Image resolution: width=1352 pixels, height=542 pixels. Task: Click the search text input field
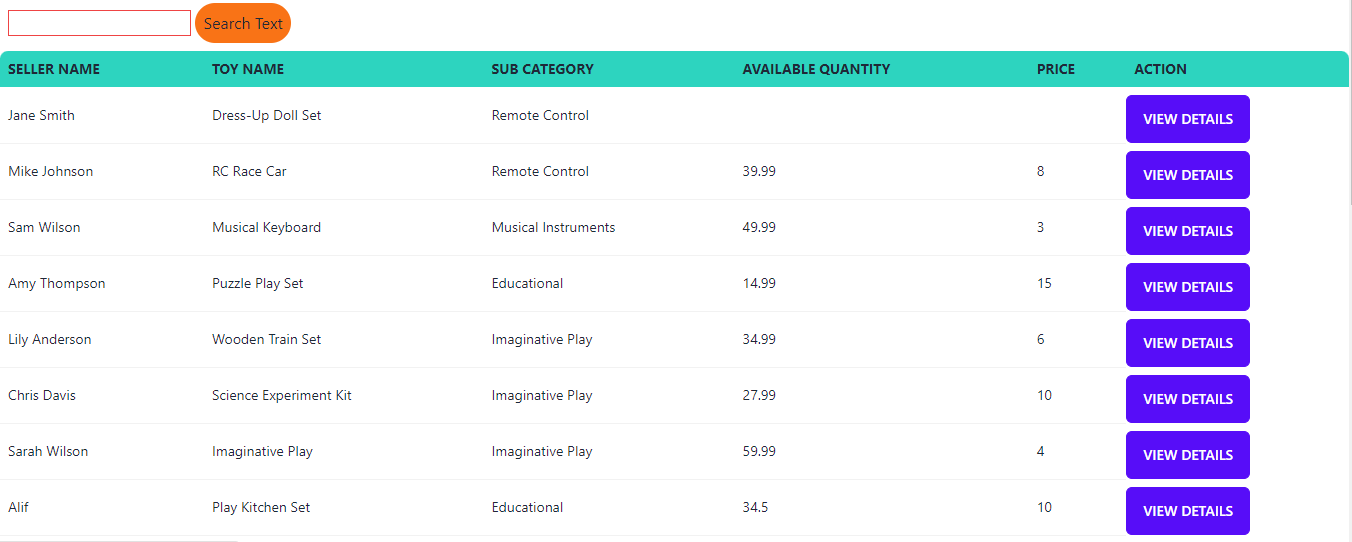coord(99,23)
